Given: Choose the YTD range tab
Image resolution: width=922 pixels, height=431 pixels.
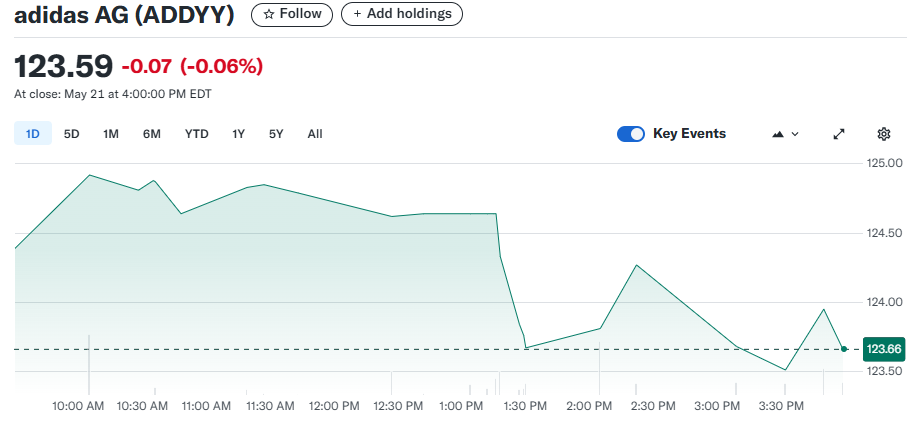Looking at the screenshot, I should click(x=196, y=133).
